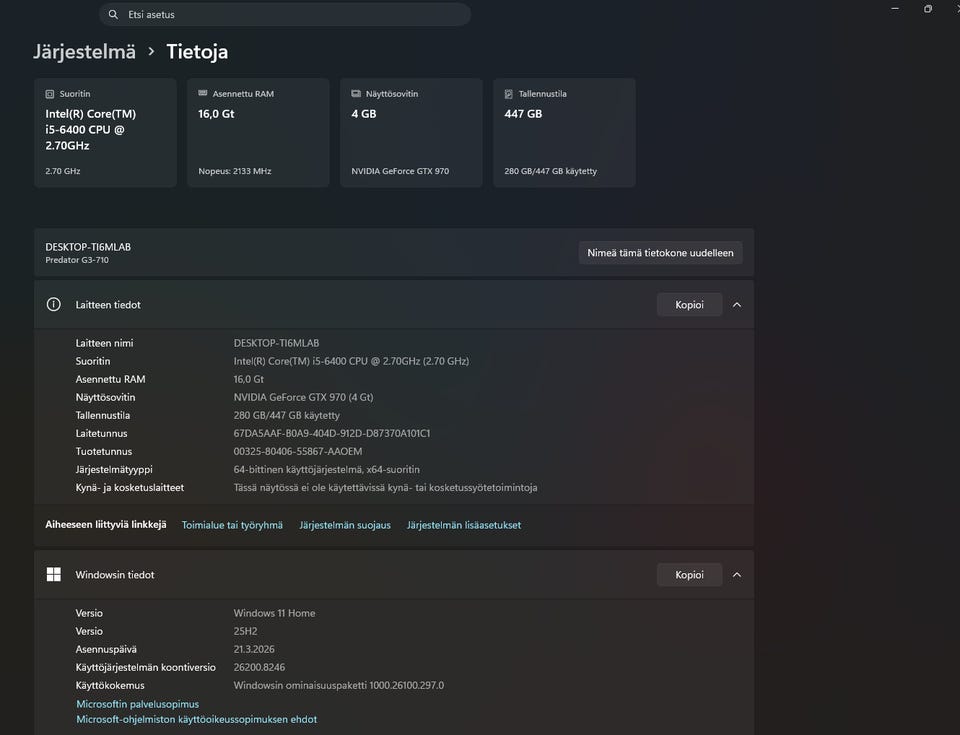
Task: Click the Tallennustila storage icon
Action: coord(508,94)
